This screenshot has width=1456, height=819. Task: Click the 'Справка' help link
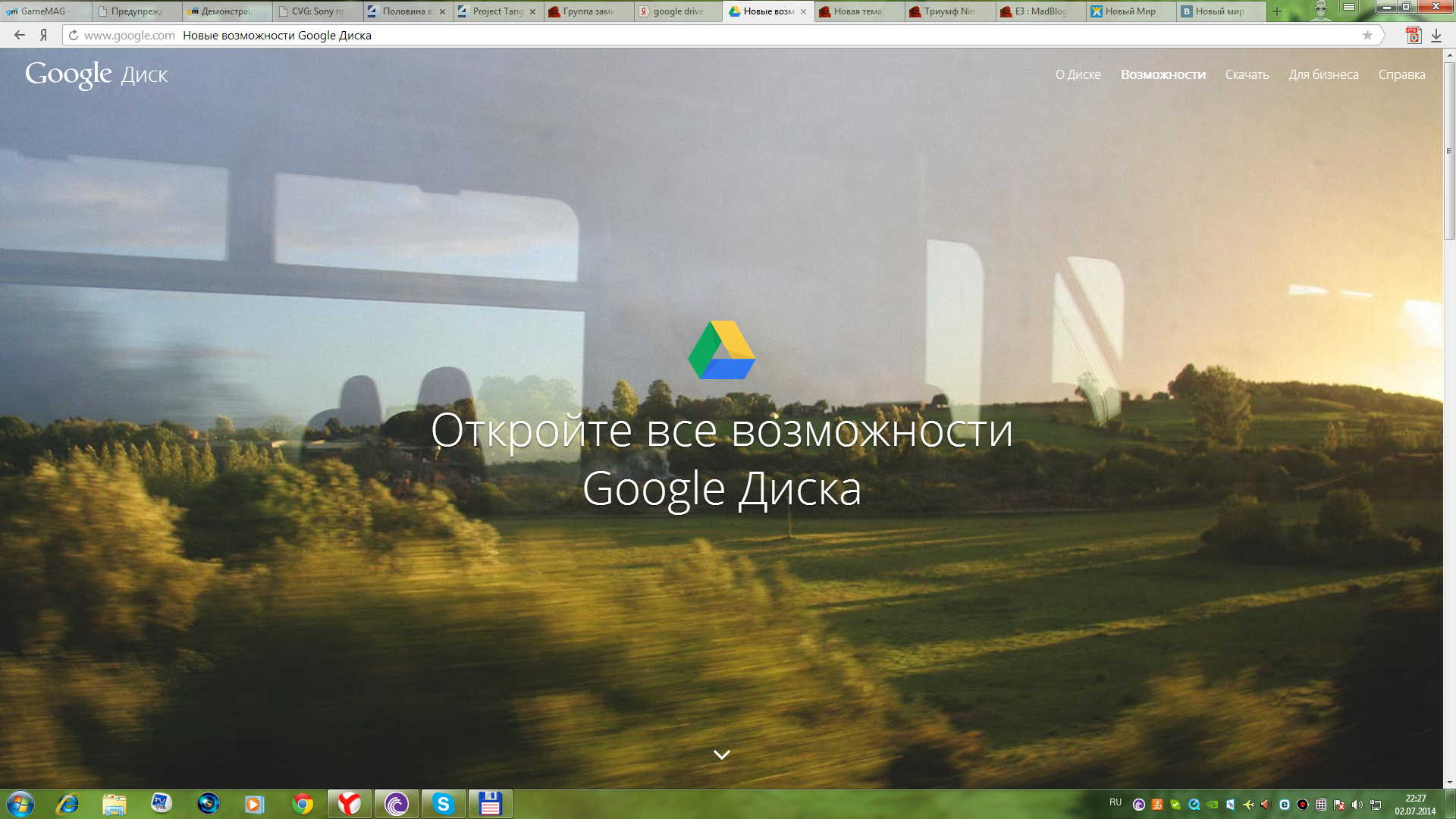tap(1401, 74)
